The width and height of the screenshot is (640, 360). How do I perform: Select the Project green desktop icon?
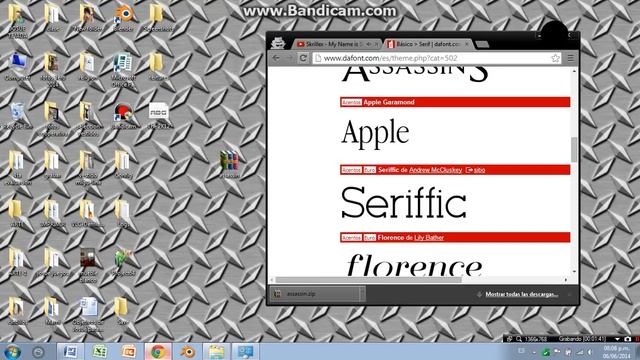pyautogui.click(x=123, y=262)
